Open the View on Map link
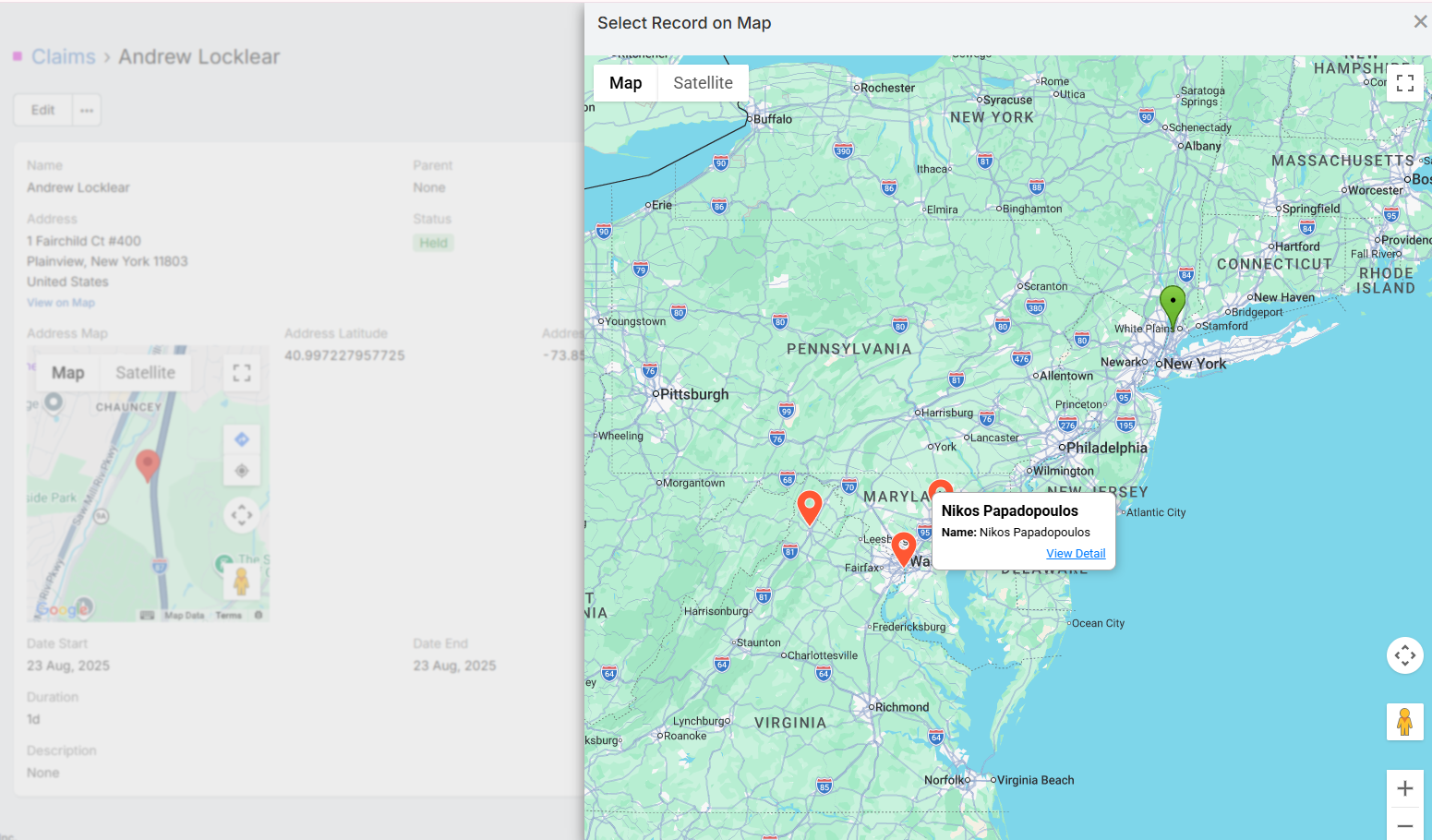This screenshot has height=840, width=1432. 61,303
